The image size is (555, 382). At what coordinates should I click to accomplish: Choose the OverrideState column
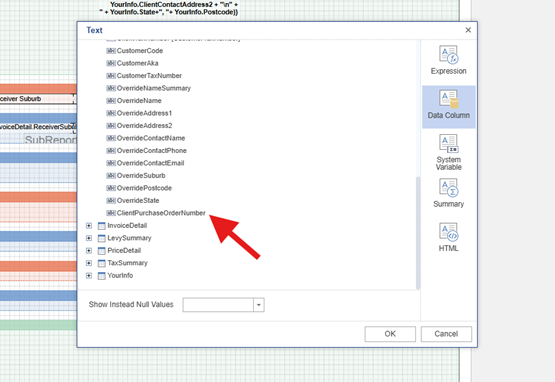click(138, 200)
